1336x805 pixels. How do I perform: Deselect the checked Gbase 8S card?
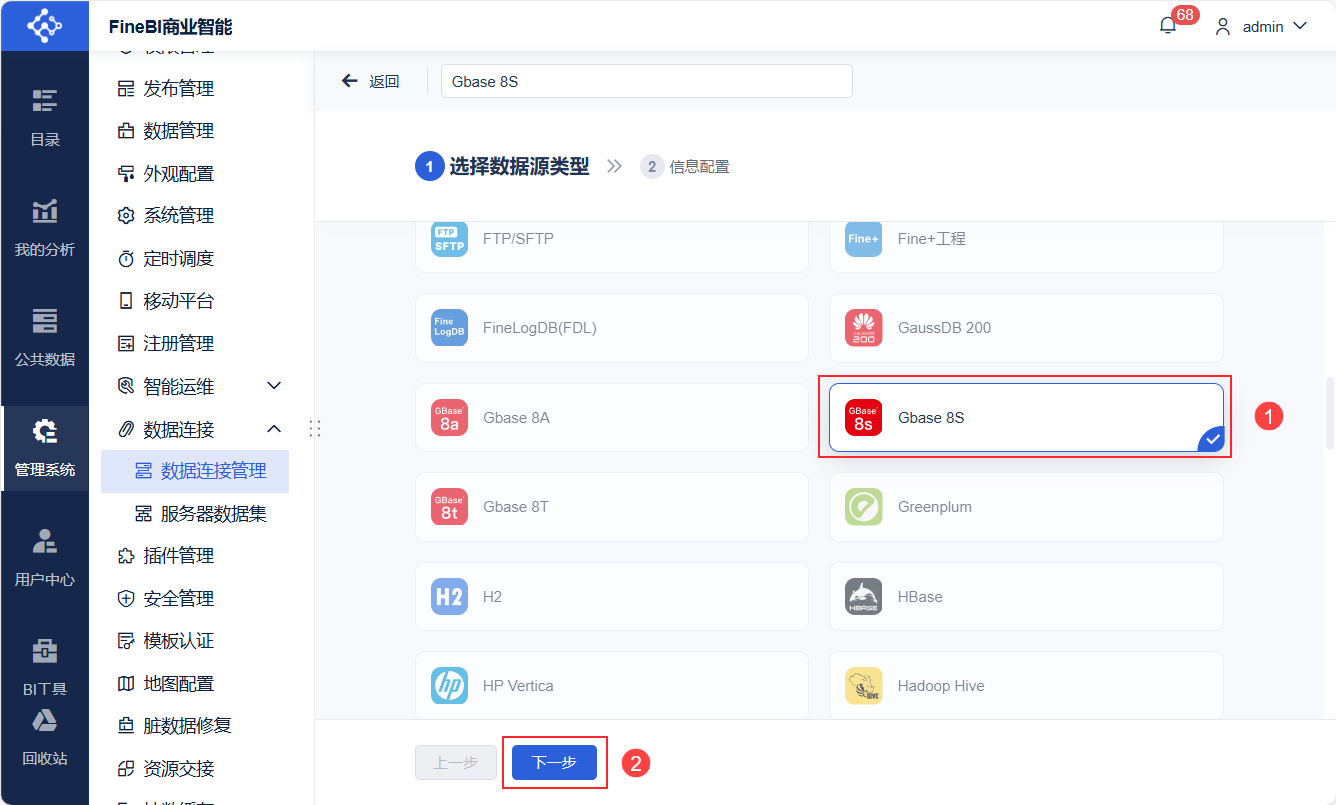tap(1026, 418)
